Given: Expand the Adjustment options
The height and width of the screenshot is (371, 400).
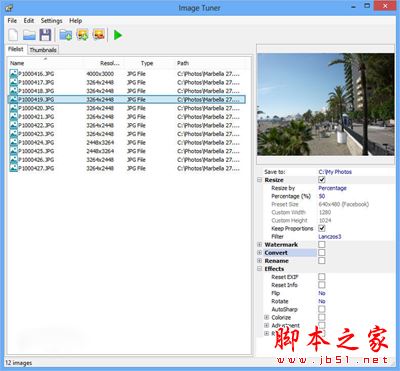Looking at the screenshot, I should click(x=267, y=325).
